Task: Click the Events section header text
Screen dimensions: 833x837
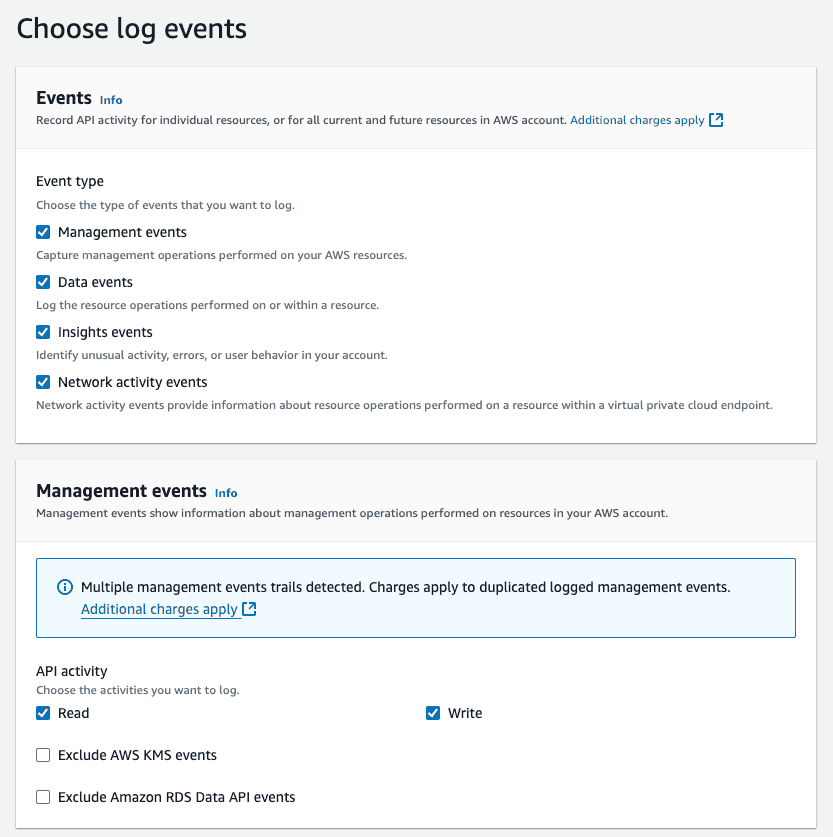Action: click(x=62, y=97)
